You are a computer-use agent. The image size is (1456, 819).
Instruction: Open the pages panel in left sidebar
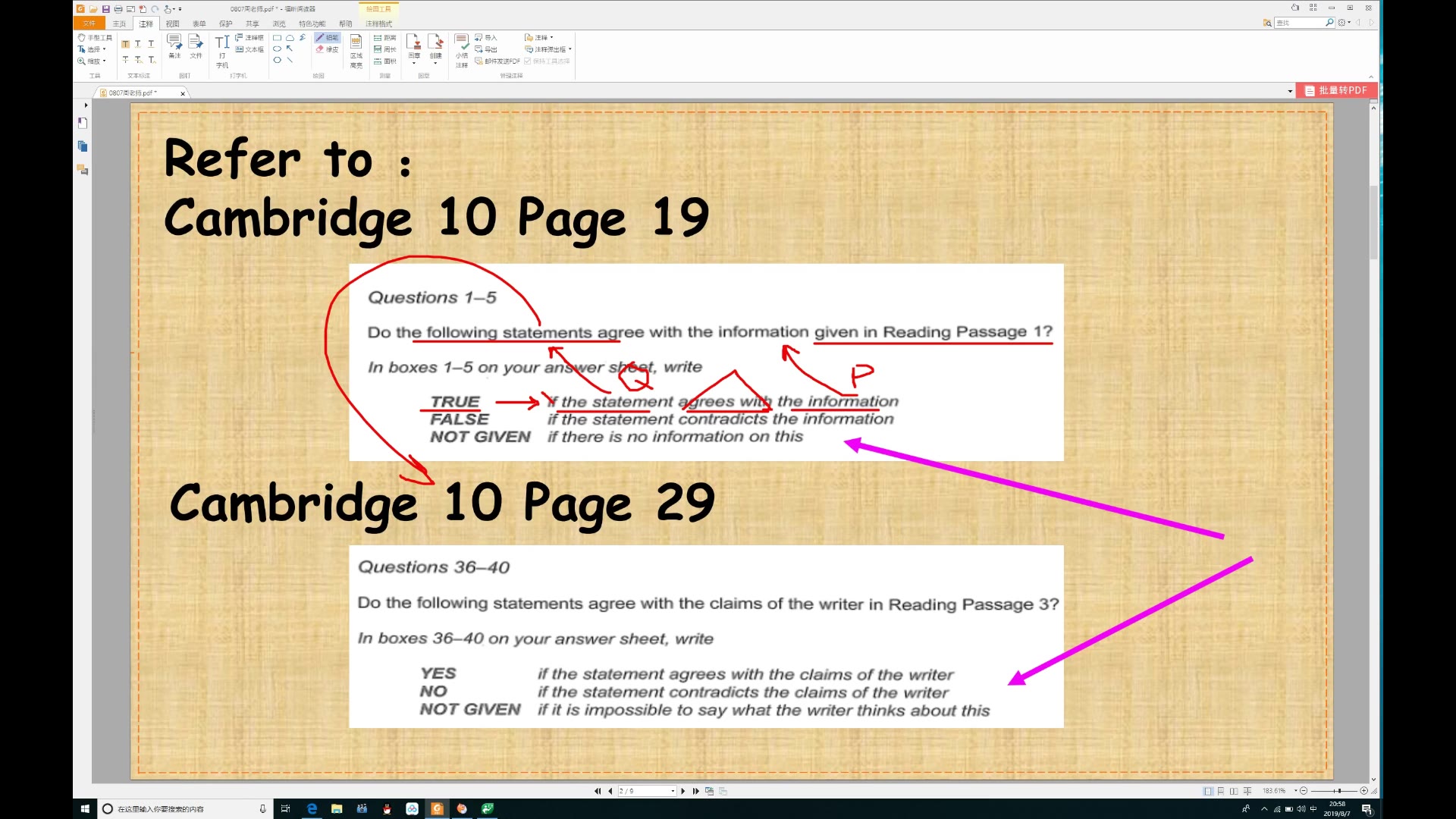coord(83,146)
